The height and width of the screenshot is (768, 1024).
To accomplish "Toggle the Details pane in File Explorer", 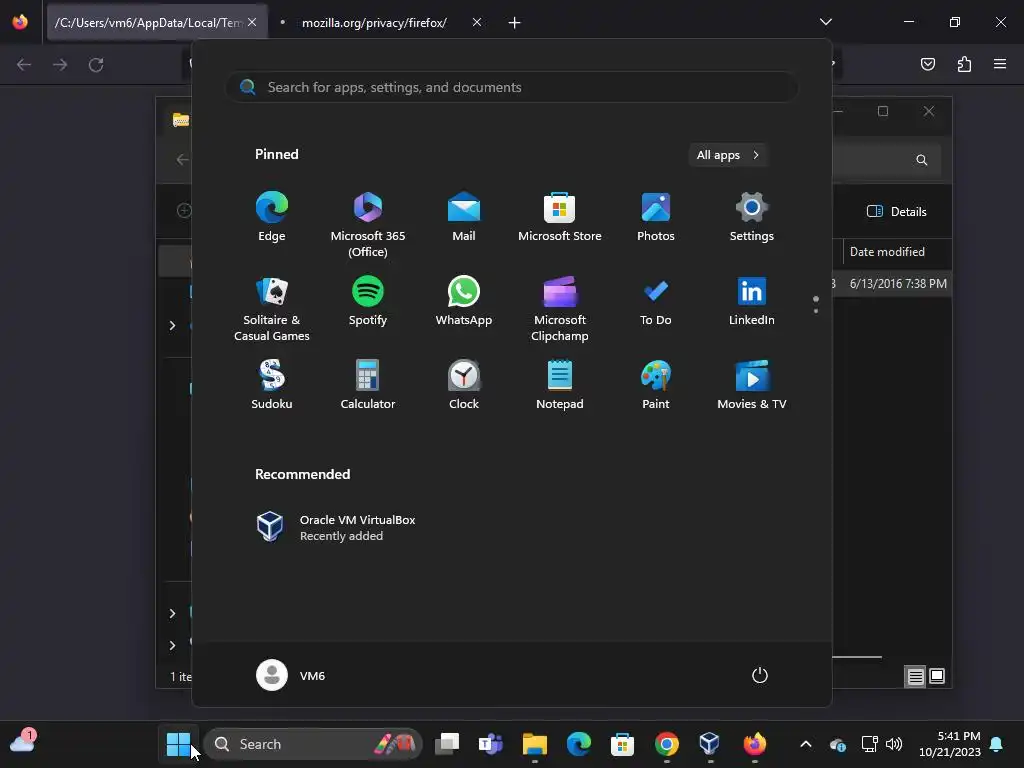I will 897,212.
